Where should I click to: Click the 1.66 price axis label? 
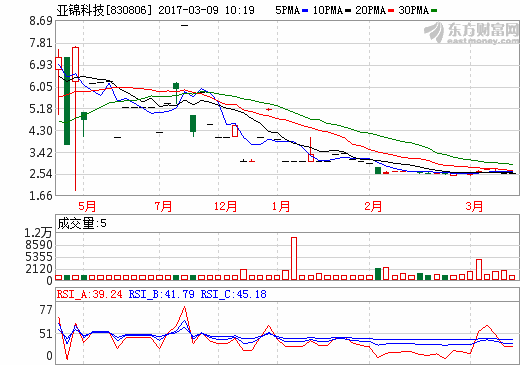41,196
